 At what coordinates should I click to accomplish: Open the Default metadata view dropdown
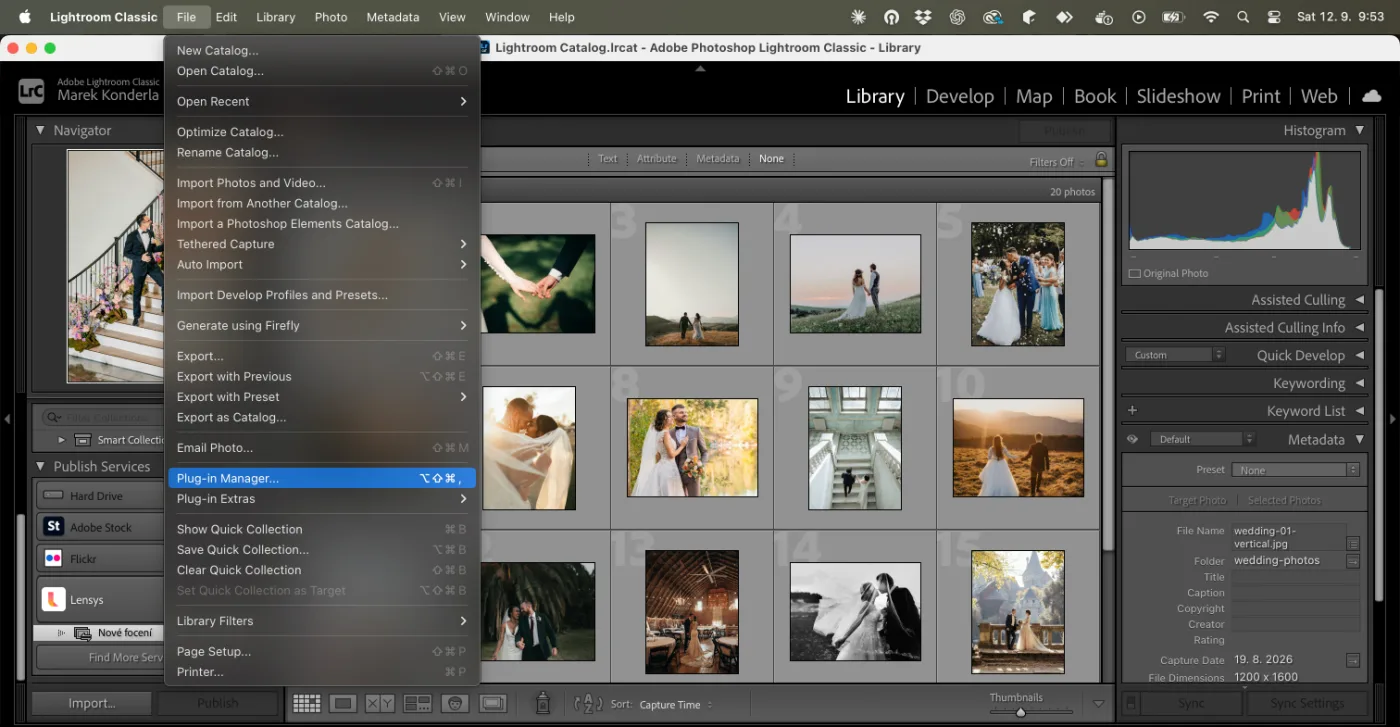coord(1202,439)
